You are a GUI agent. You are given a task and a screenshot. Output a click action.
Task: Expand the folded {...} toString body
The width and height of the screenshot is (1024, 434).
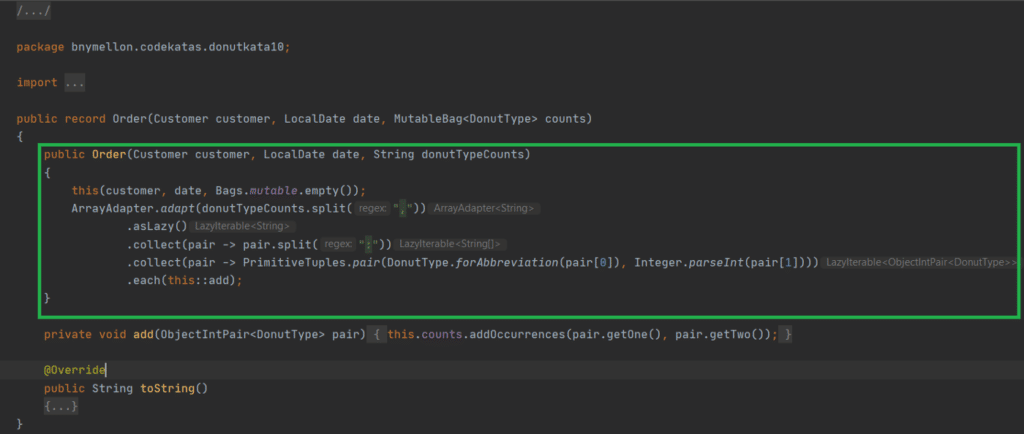[x=61, y=407]
